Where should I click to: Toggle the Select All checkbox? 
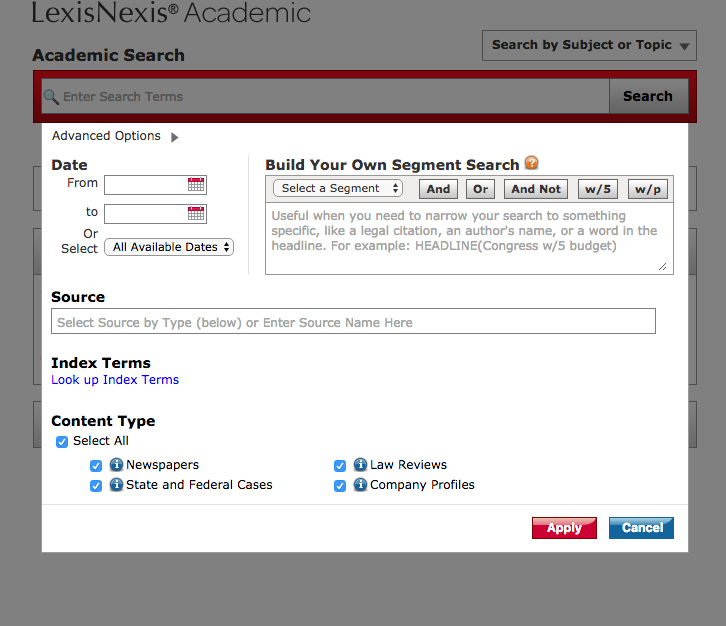click(x=62, y=442)
